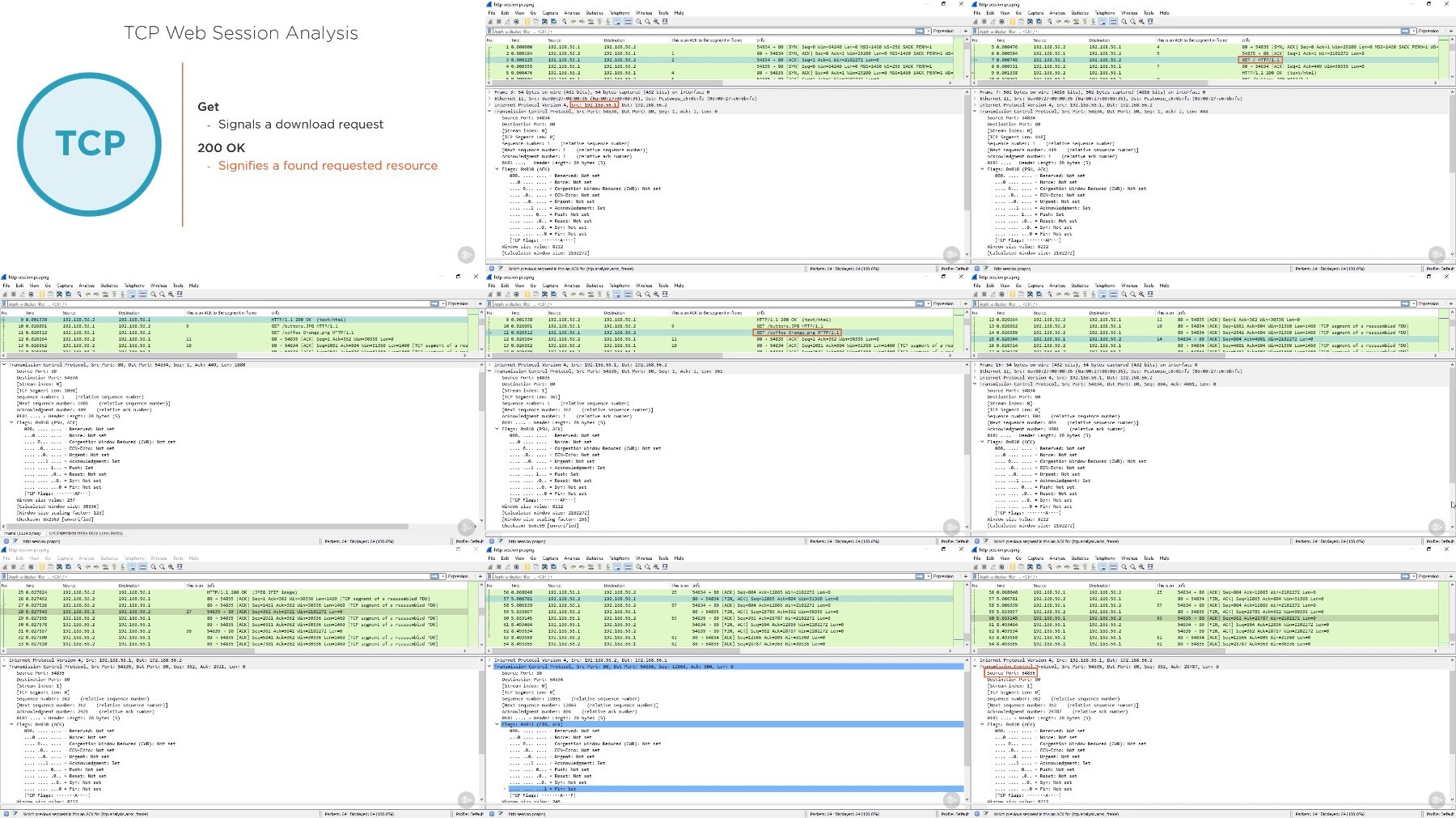Open Capture menu, window with packet 9 selected
Image resolution: width=1456 pixels, height=818 pixels.
65,286
